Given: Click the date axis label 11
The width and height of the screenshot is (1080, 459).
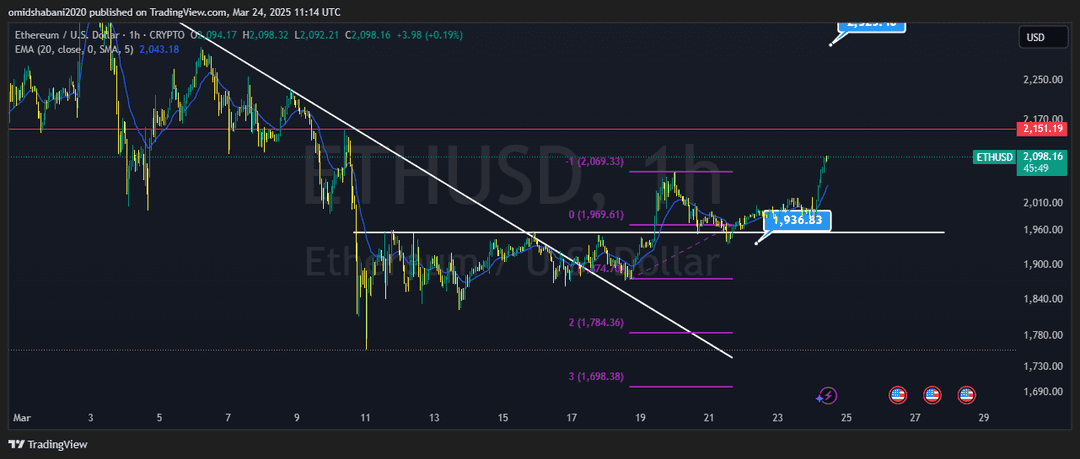Looking at the screenshot, I should pyautogui.click(x=366, y=418).
